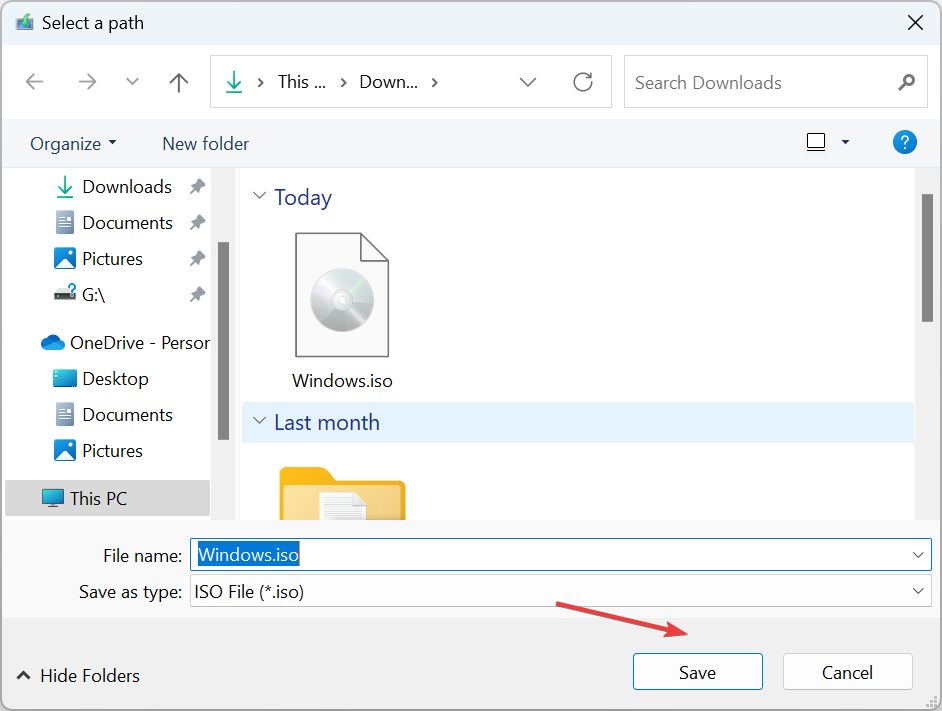Image resolution: width=942 pixels, height=711 pixels.
Task: Select the folder under Last month
Action: (x=342, y=493)
